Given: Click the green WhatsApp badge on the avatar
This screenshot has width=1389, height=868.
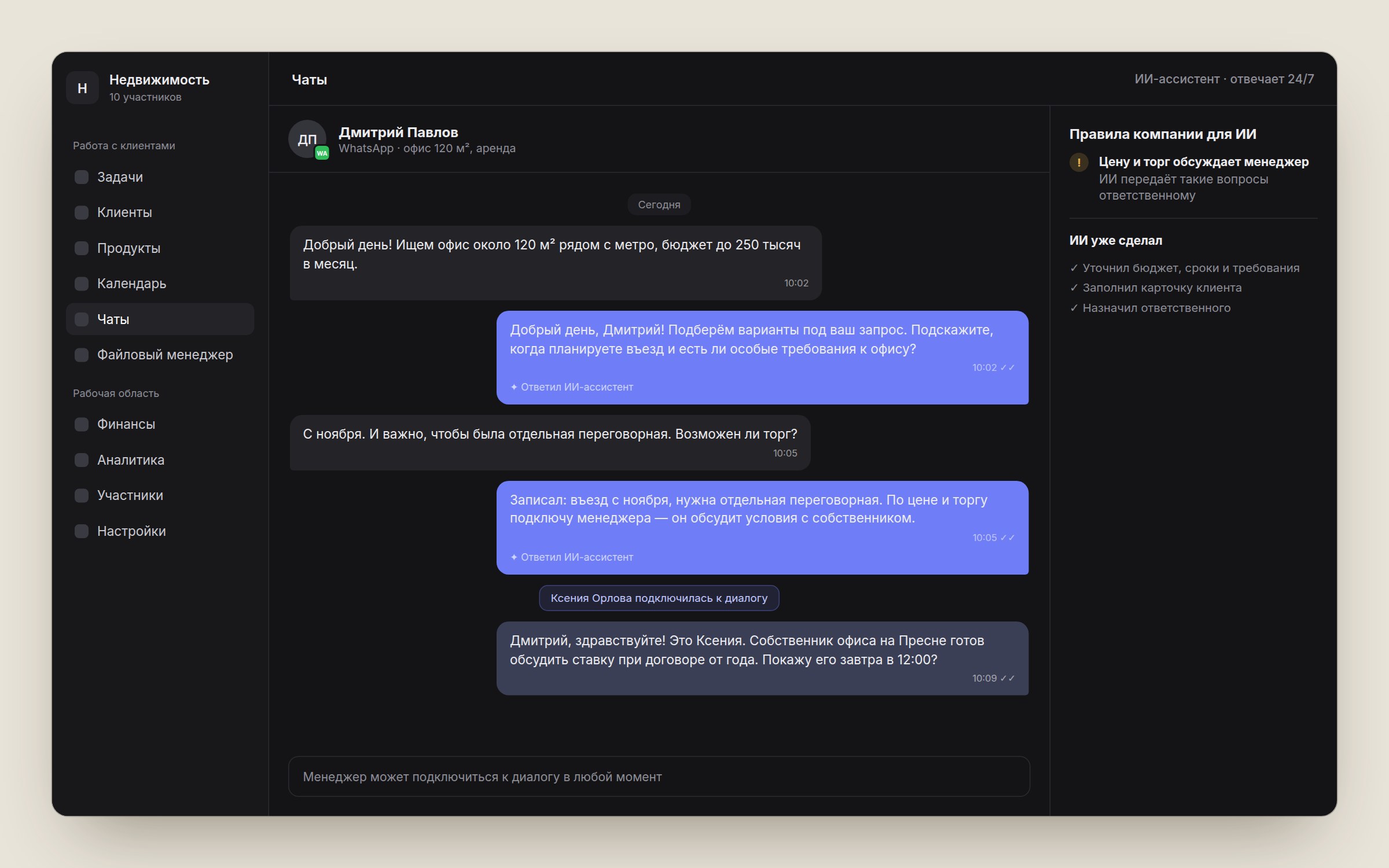Looking at the screenshot, I should 322,153.
